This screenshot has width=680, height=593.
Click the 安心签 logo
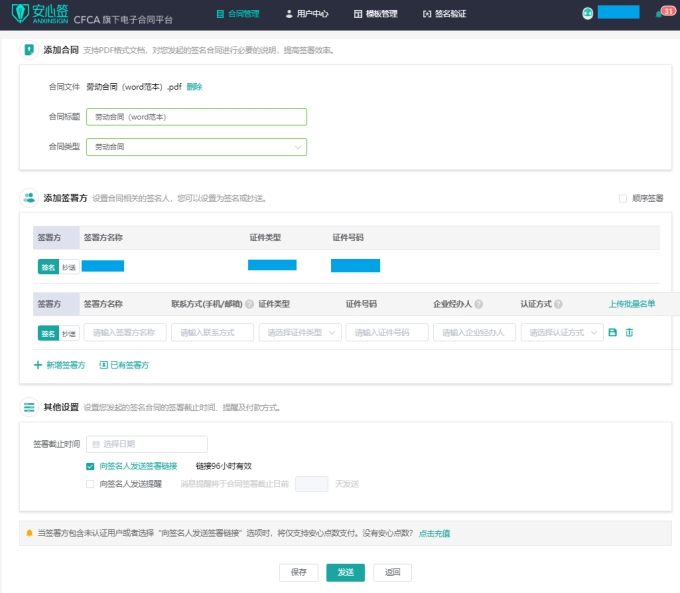(x=35, y=14)
